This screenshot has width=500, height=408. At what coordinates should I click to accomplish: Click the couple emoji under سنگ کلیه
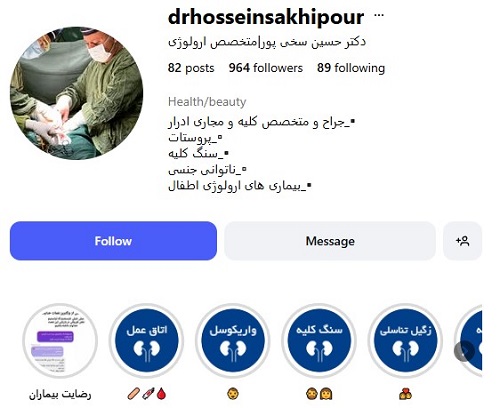[319, 394]
